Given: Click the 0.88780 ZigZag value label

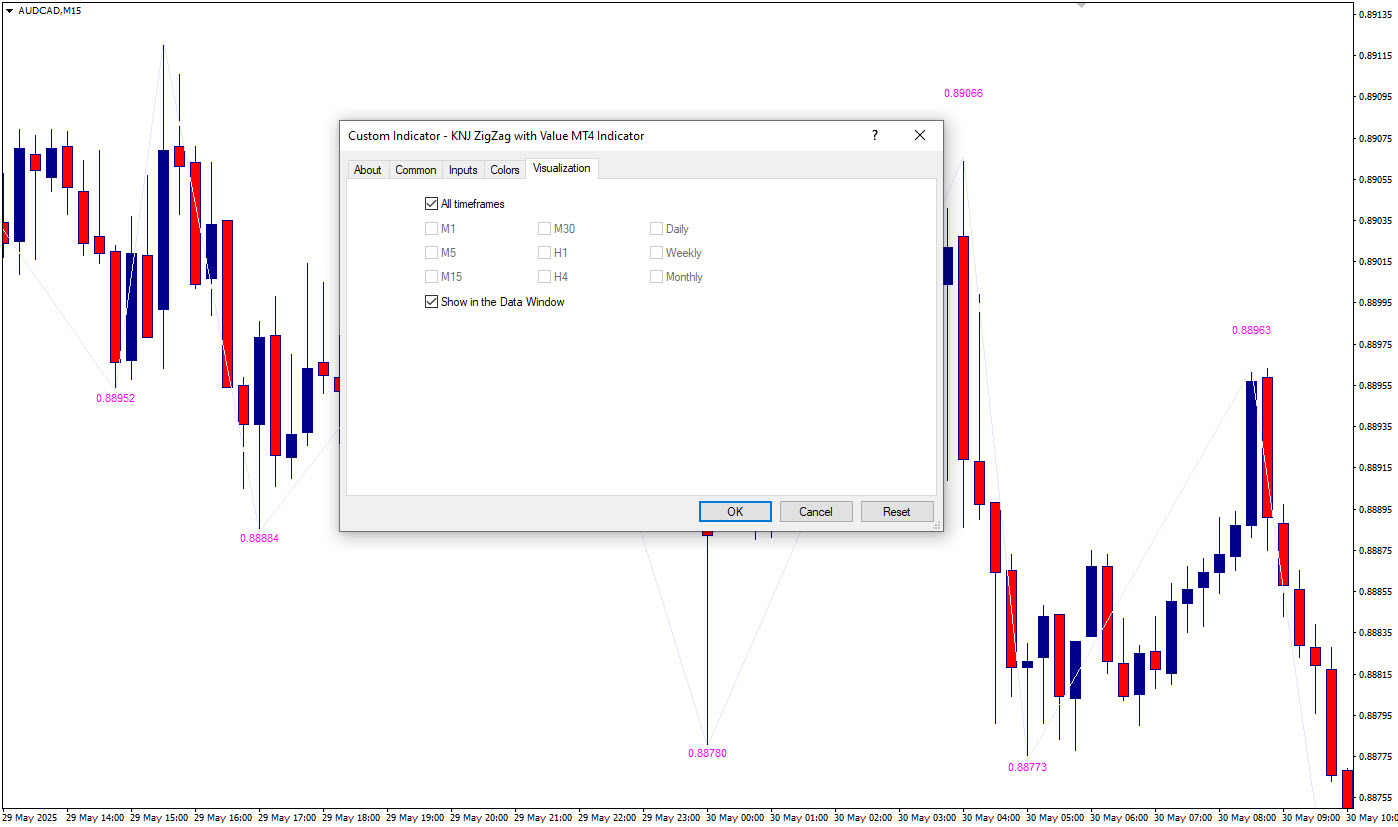Looking at the screenshot, I should pos(707,753).
